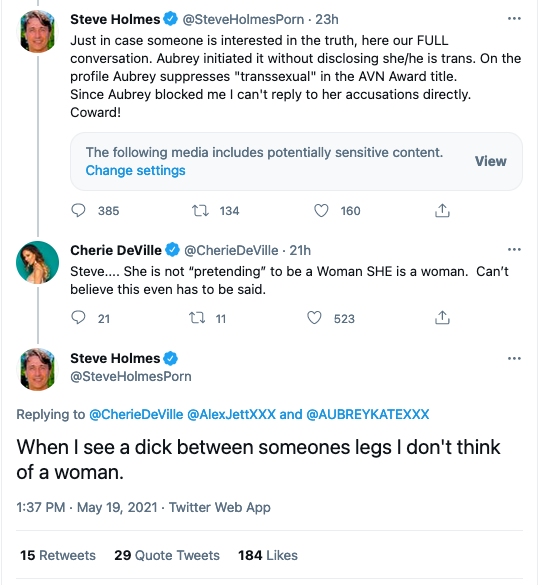Open more options on Cherie DeVille's tweet
This screenshot has width=538, height=585.
click(x=514, y=249)
